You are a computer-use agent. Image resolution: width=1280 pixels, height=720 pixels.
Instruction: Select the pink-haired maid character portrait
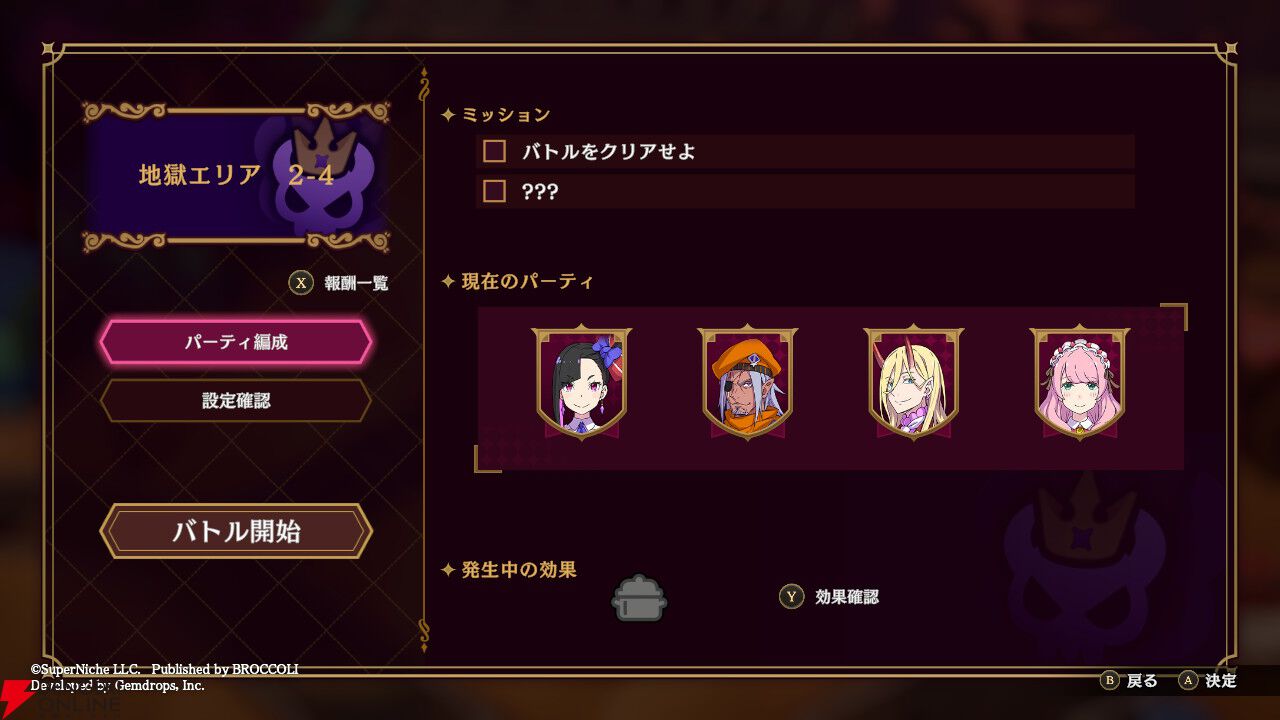[x=1080, y=382]
